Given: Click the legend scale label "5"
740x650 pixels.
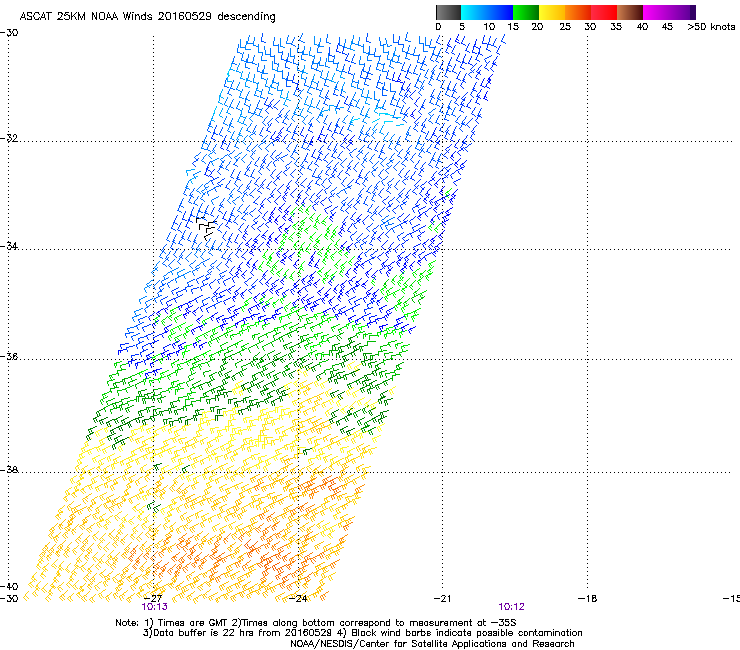Looking at the screenshot, I should 462,27.
